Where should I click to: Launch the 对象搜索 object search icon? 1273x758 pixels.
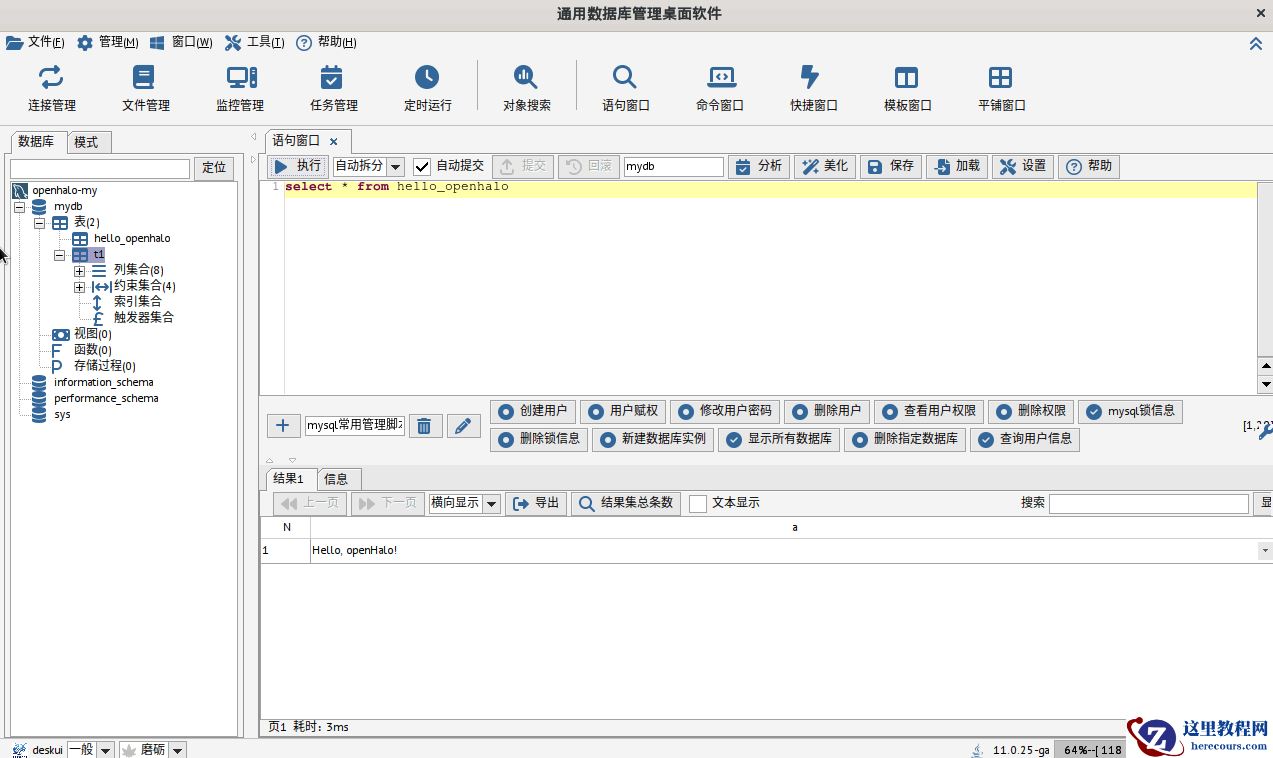(526, 78)
